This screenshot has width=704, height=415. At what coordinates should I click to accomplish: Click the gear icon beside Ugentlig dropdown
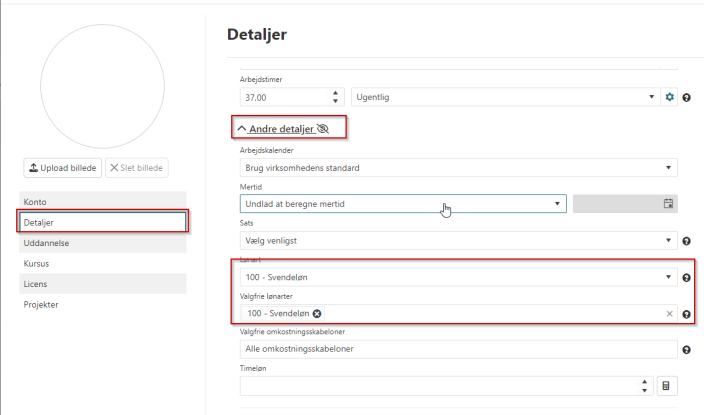[x=670, y=97]
